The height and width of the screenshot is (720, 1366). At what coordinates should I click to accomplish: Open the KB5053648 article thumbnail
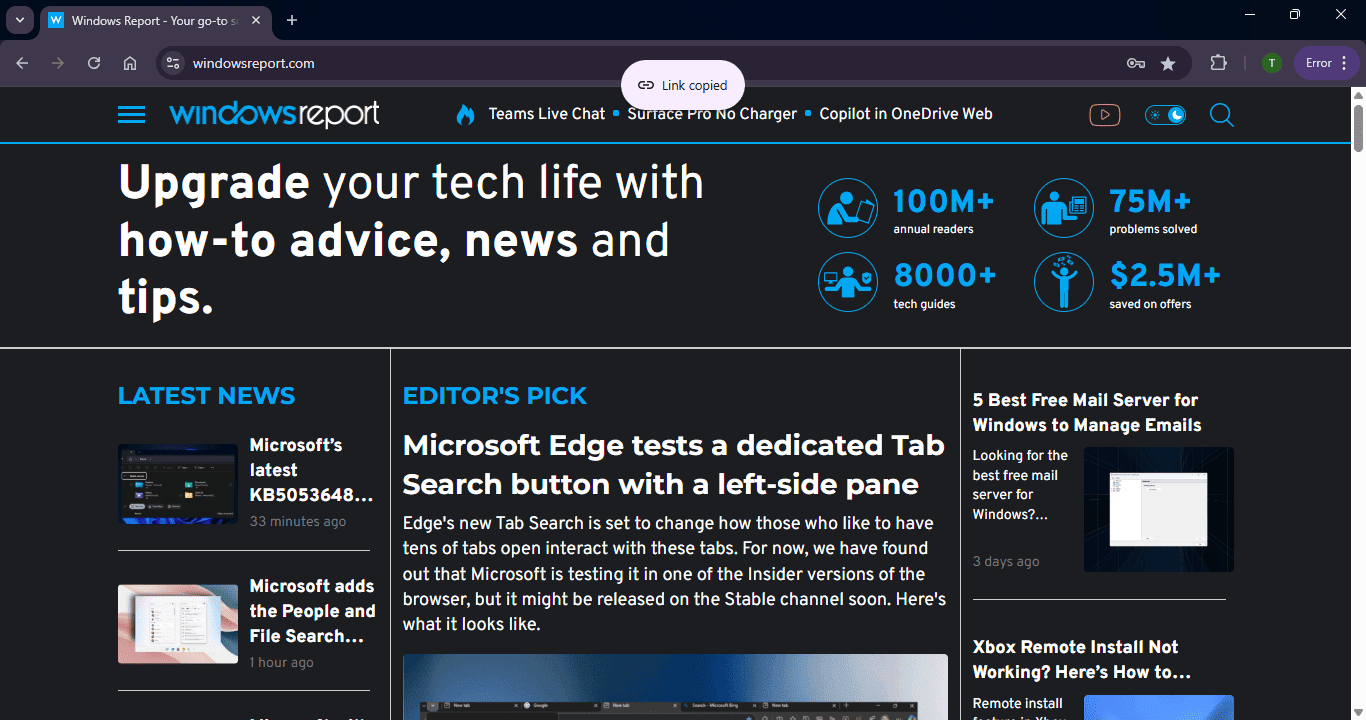click(178, 484)
